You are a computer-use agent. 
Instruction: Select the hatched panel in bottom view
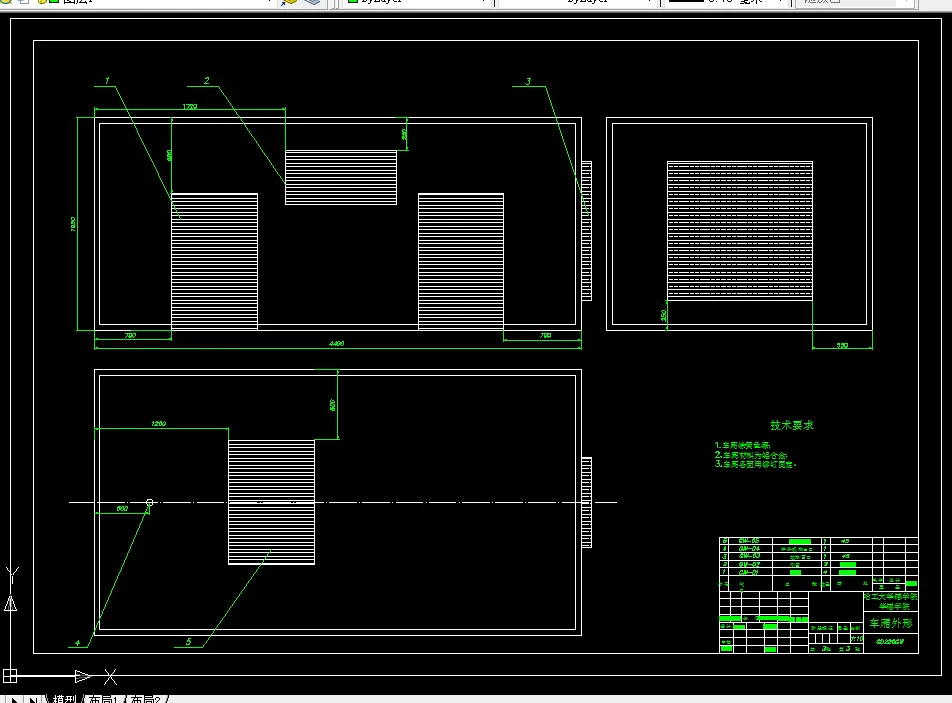pyautogui.click(x=271, y=502)
